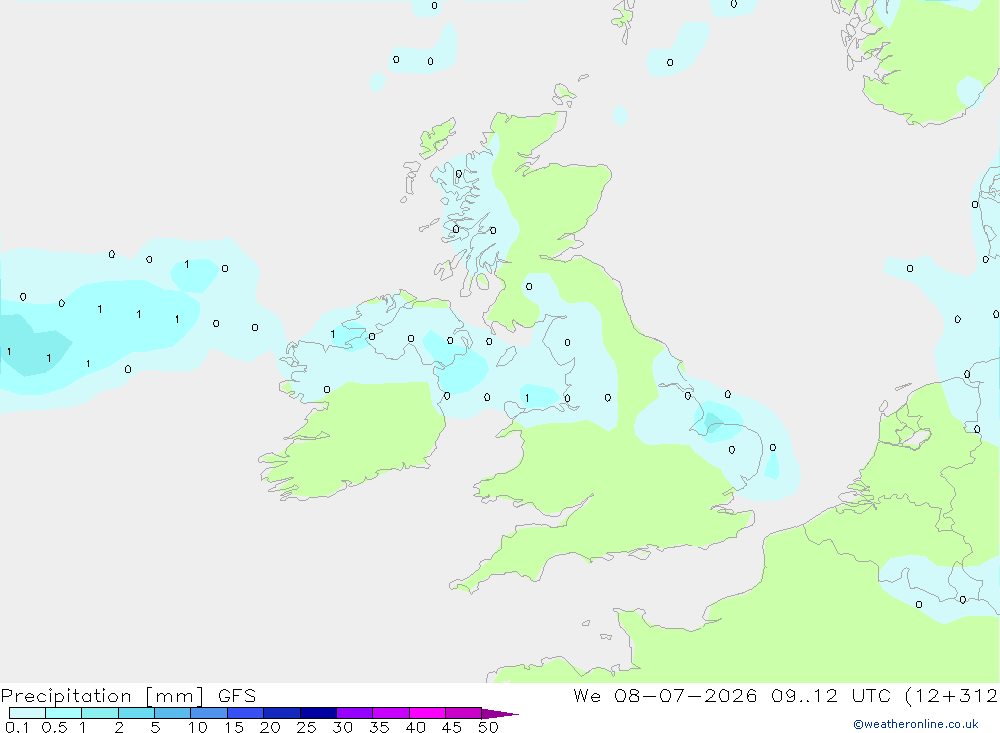Click the '15' legend scale label
The height and width of the screenshot is (733, 1000).
pos(233,727)
